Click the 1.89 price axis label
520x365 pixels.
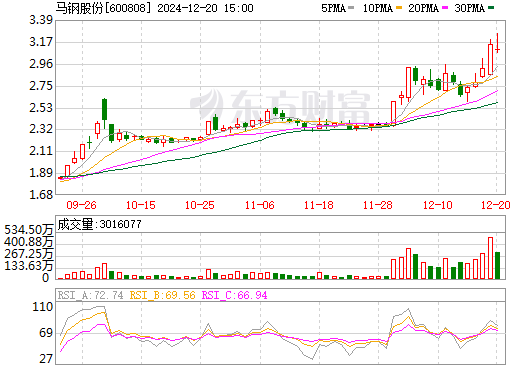[x=41, y=173]
